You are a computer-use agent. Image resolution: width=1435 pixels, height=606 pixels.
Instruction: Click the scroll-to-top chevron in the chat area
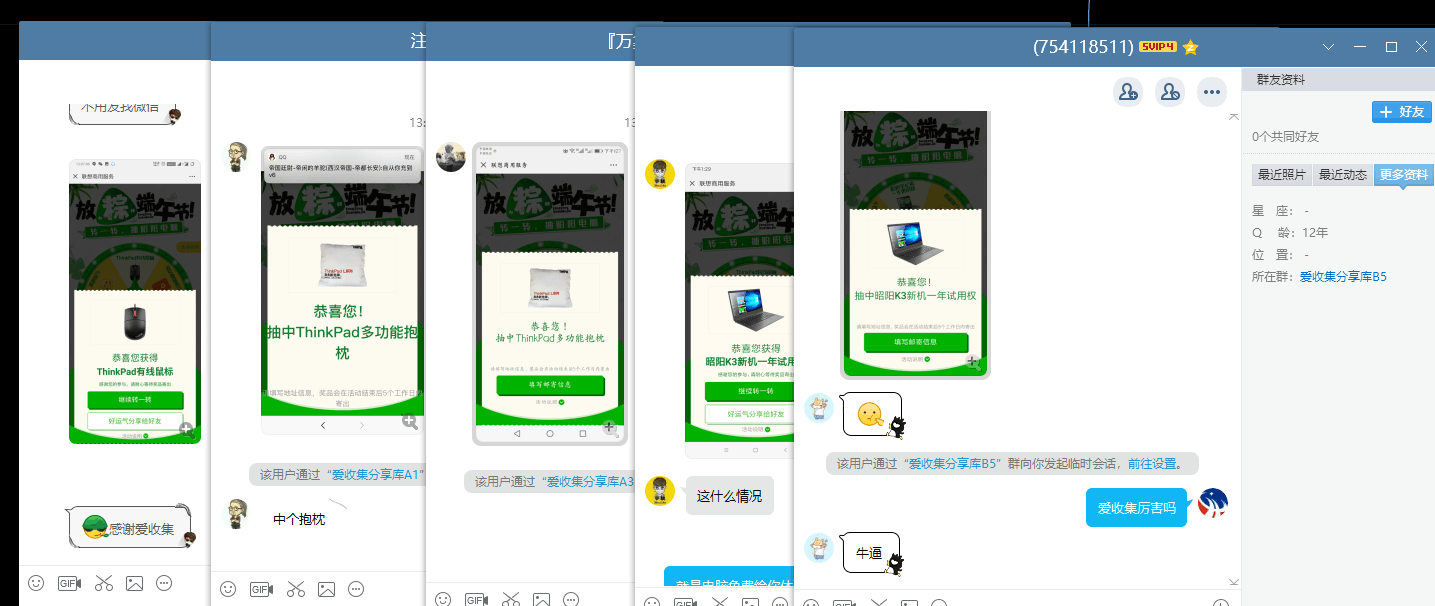(x=1233, y=117)
